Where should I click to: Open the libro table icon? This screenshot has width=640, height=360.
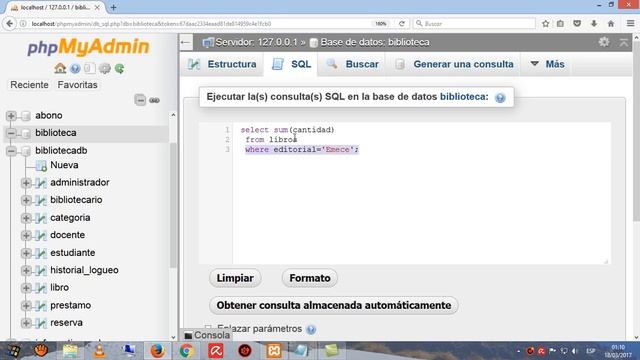point(41,288)
